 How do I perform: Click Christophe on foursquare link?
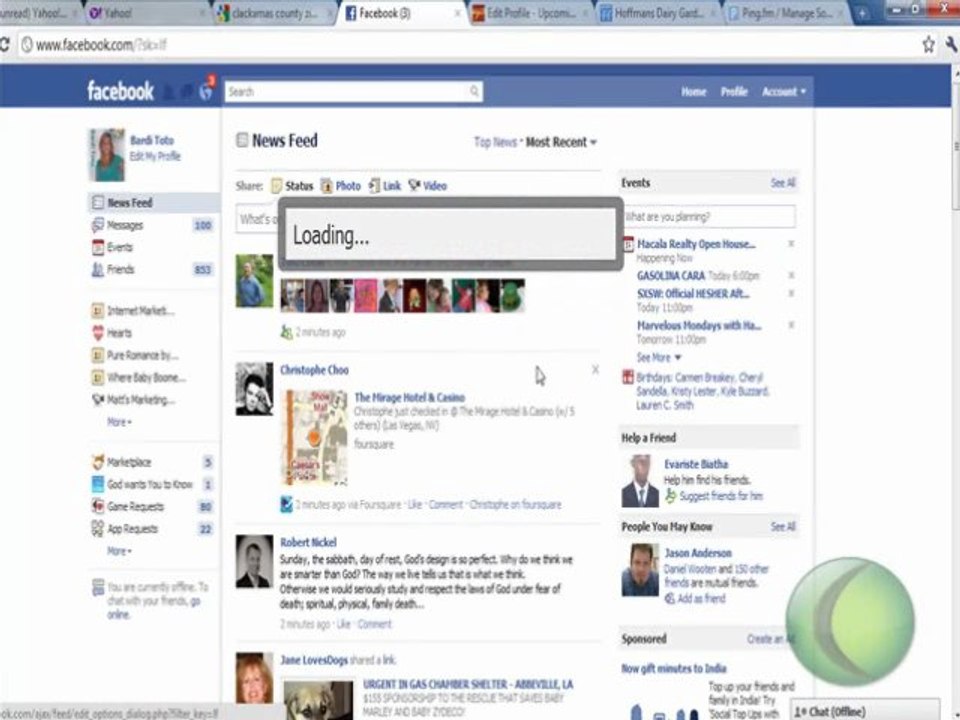(515, 505)
